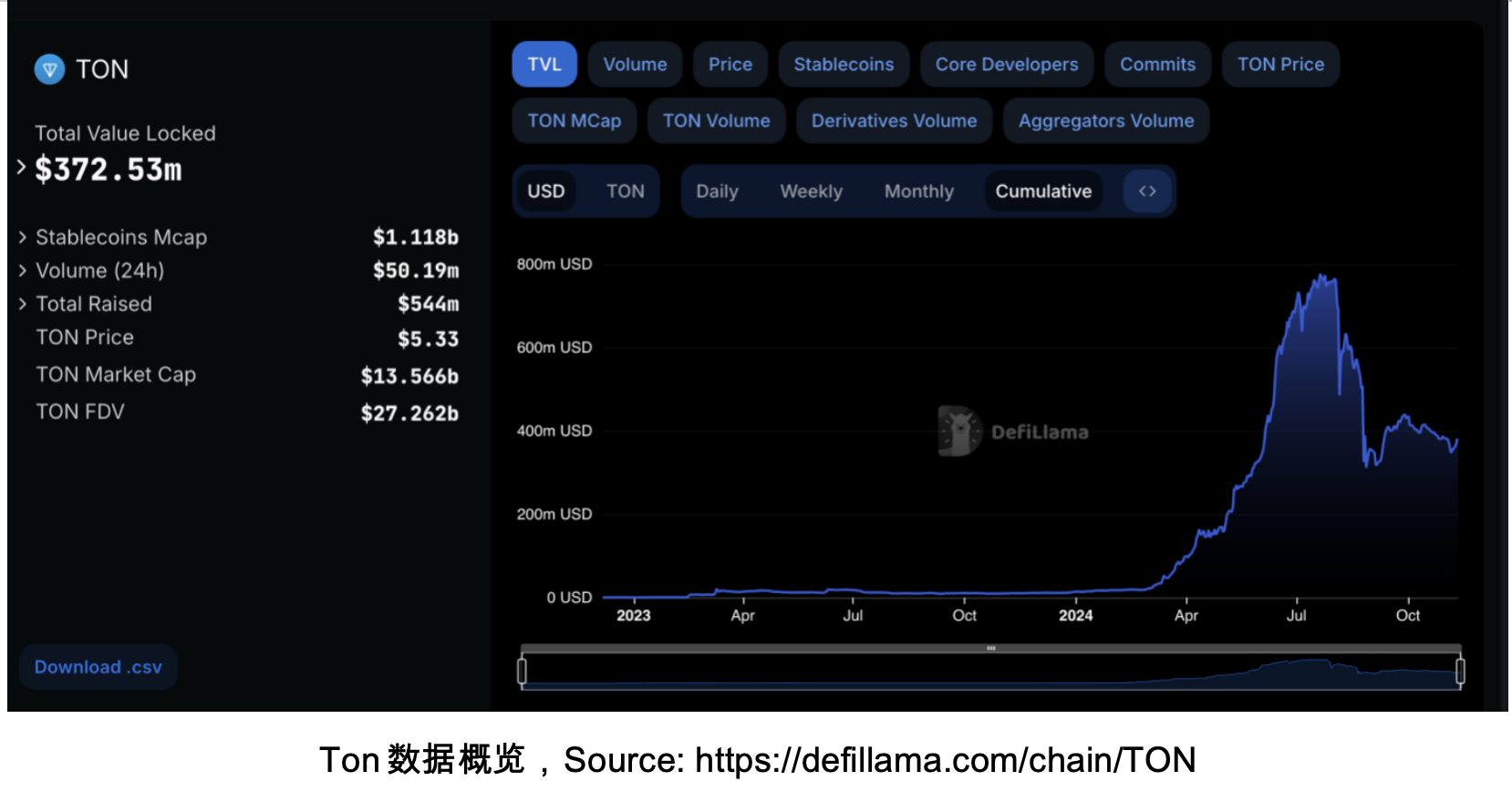Click the TON FDV row label
This screenshot has height=792, width=1512.
click(80, 412)
